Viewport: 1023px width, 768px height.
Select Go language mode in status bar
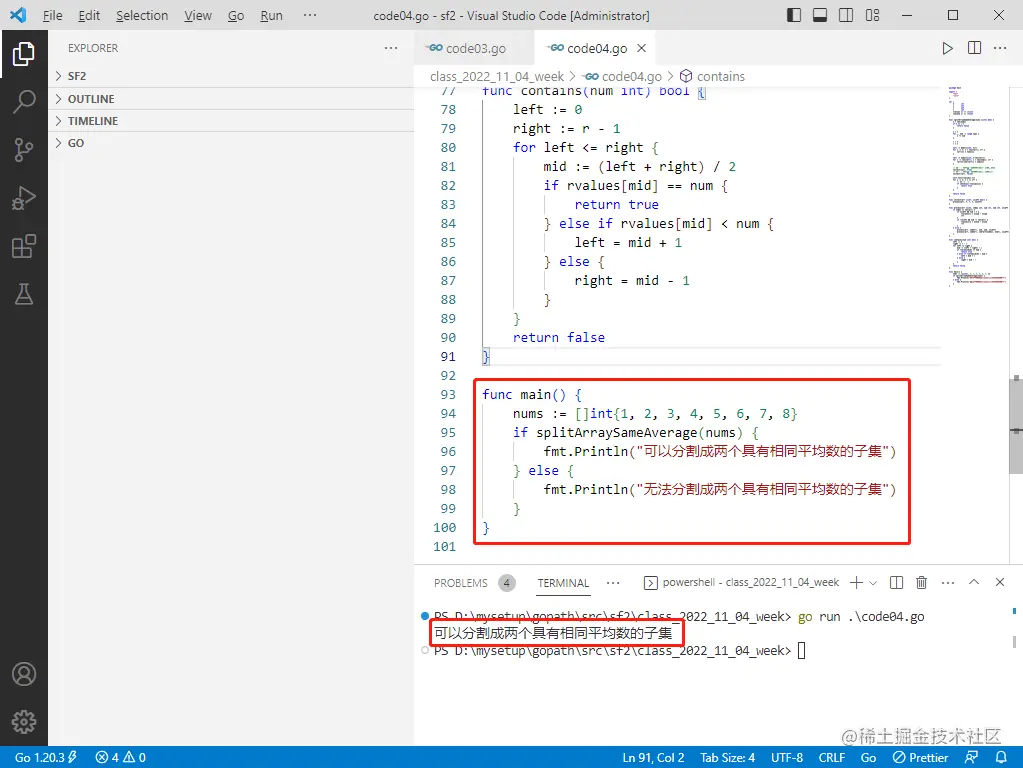(868, 758)
